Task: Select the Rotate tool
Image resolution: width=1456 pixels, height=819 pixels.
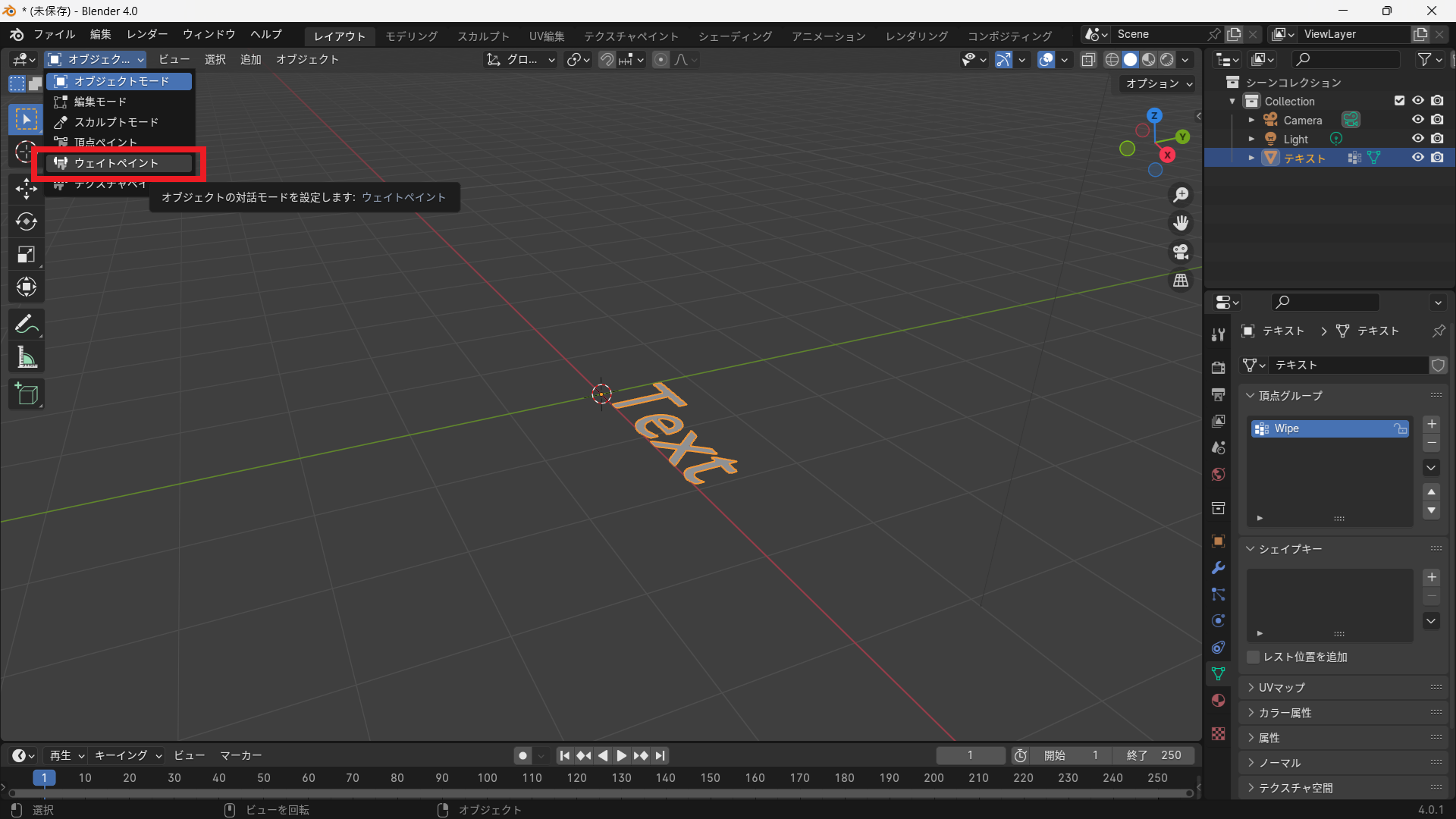Action: [27, 221]
